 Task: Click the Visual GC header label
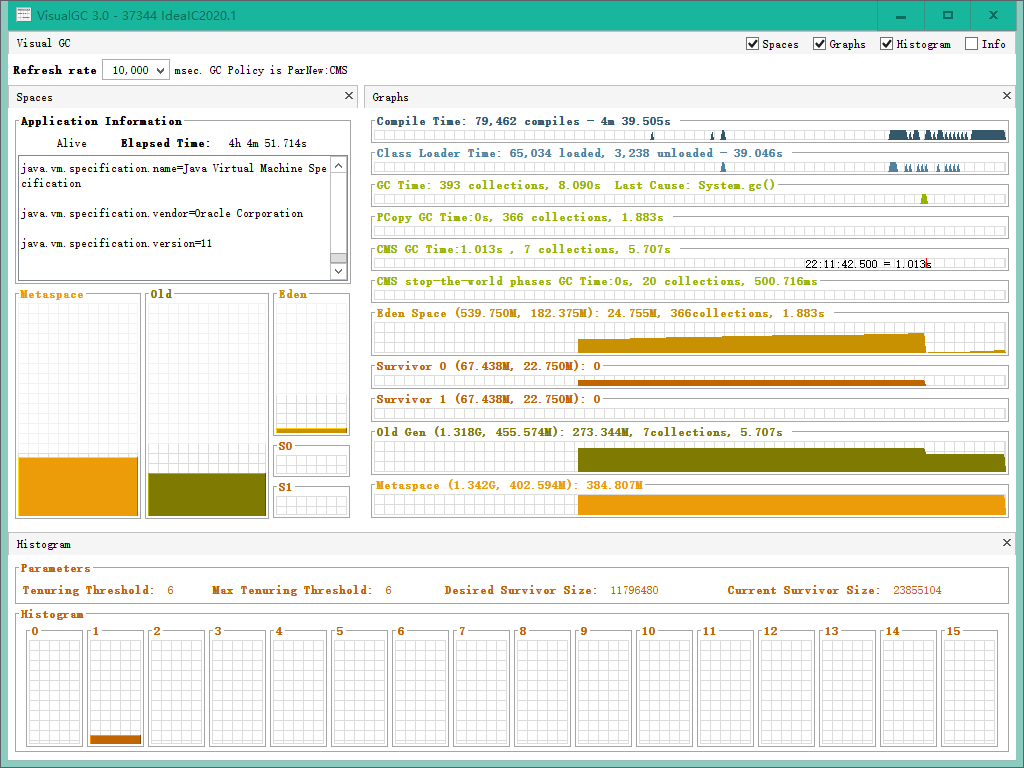click(x=43, y=43)
